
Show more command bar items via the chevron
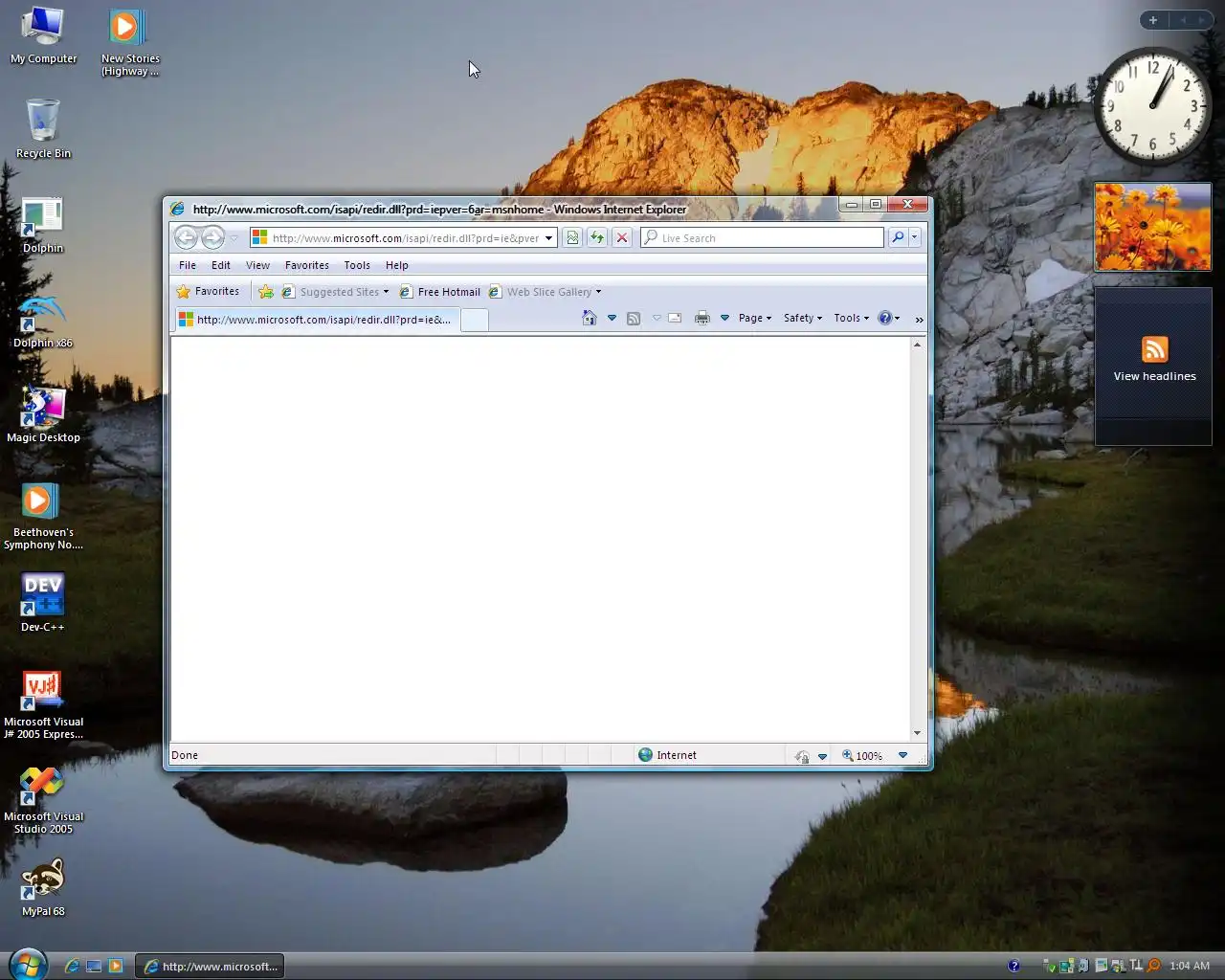[x=919, y=320]
